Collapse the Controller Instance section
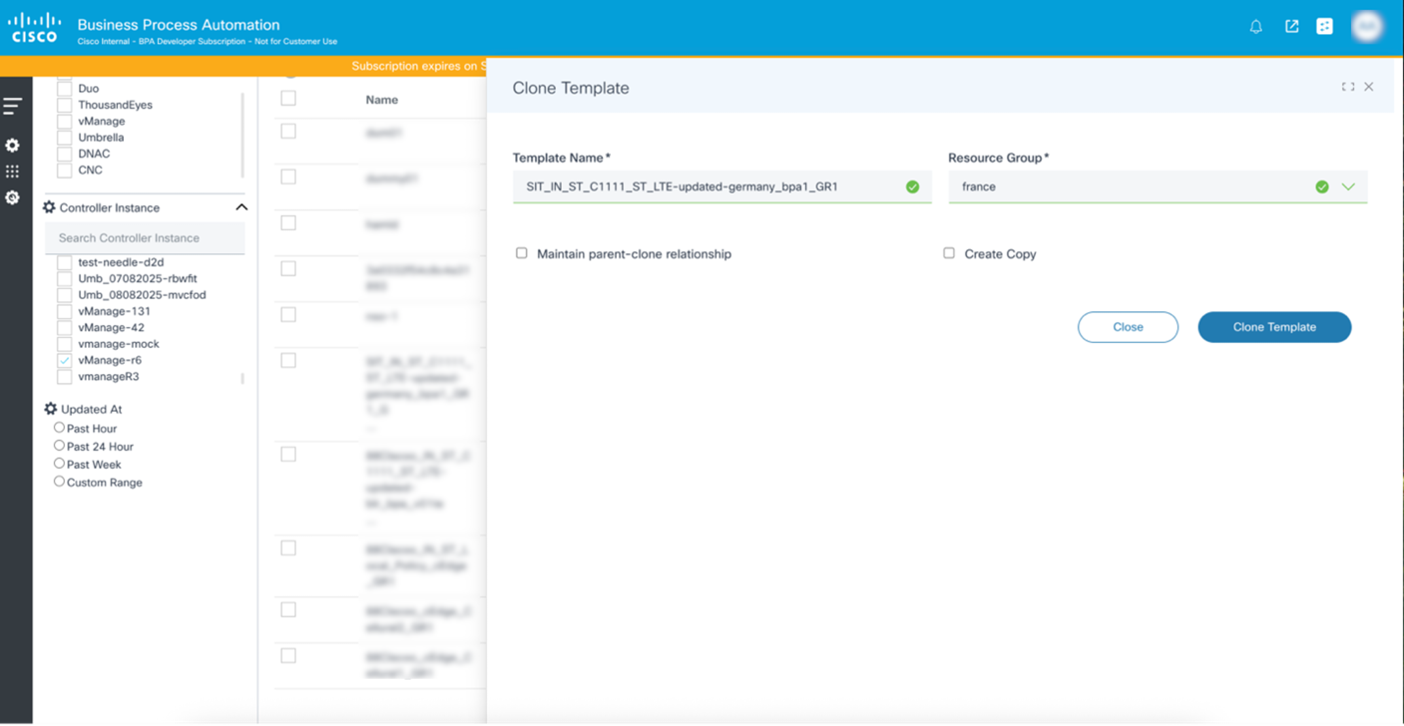 tap(241, 207)
